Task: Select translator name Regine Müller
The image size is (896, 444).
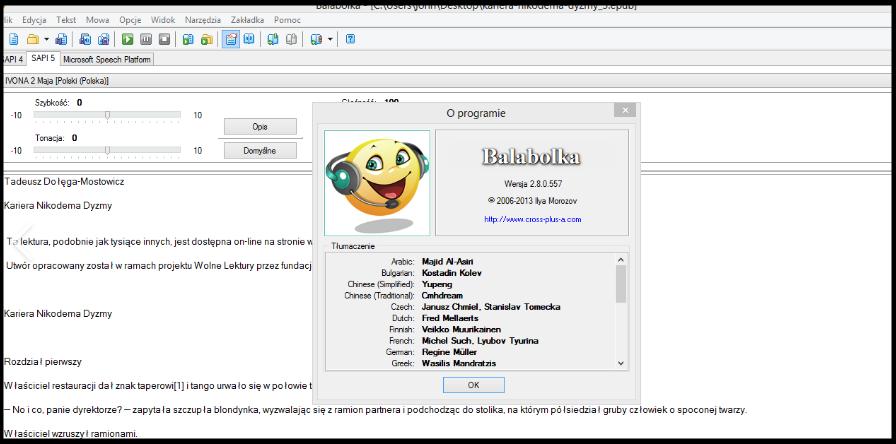Action: pos(449,352)
